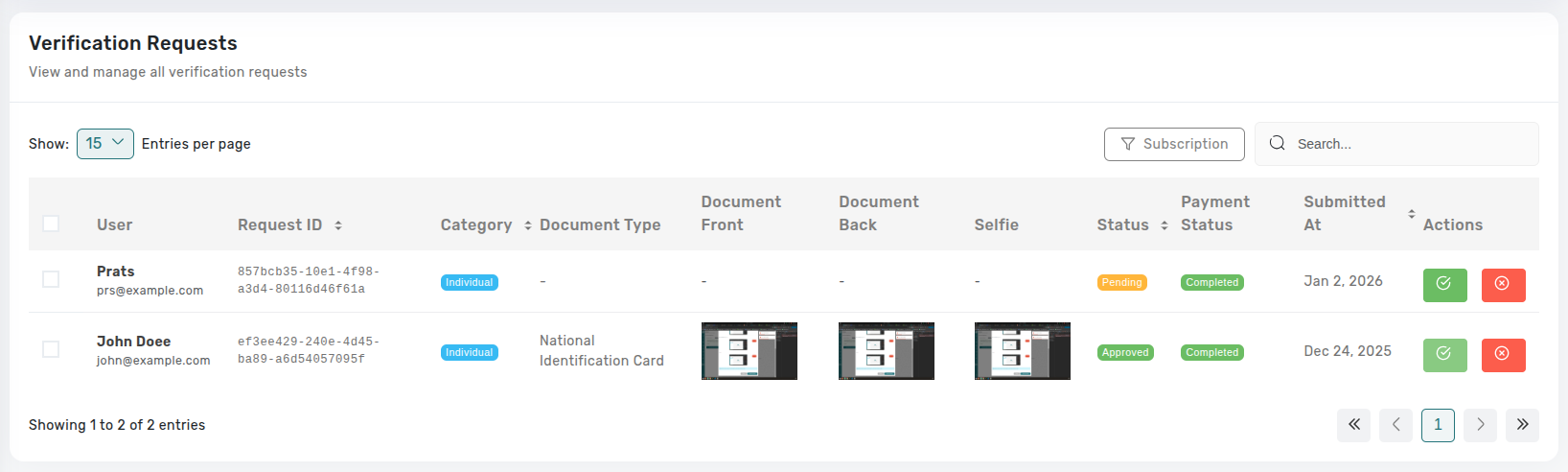Go to next page arrow
Image resolution: width=1568 pixels, height=472 pixels.
[x=1480, y=425]
